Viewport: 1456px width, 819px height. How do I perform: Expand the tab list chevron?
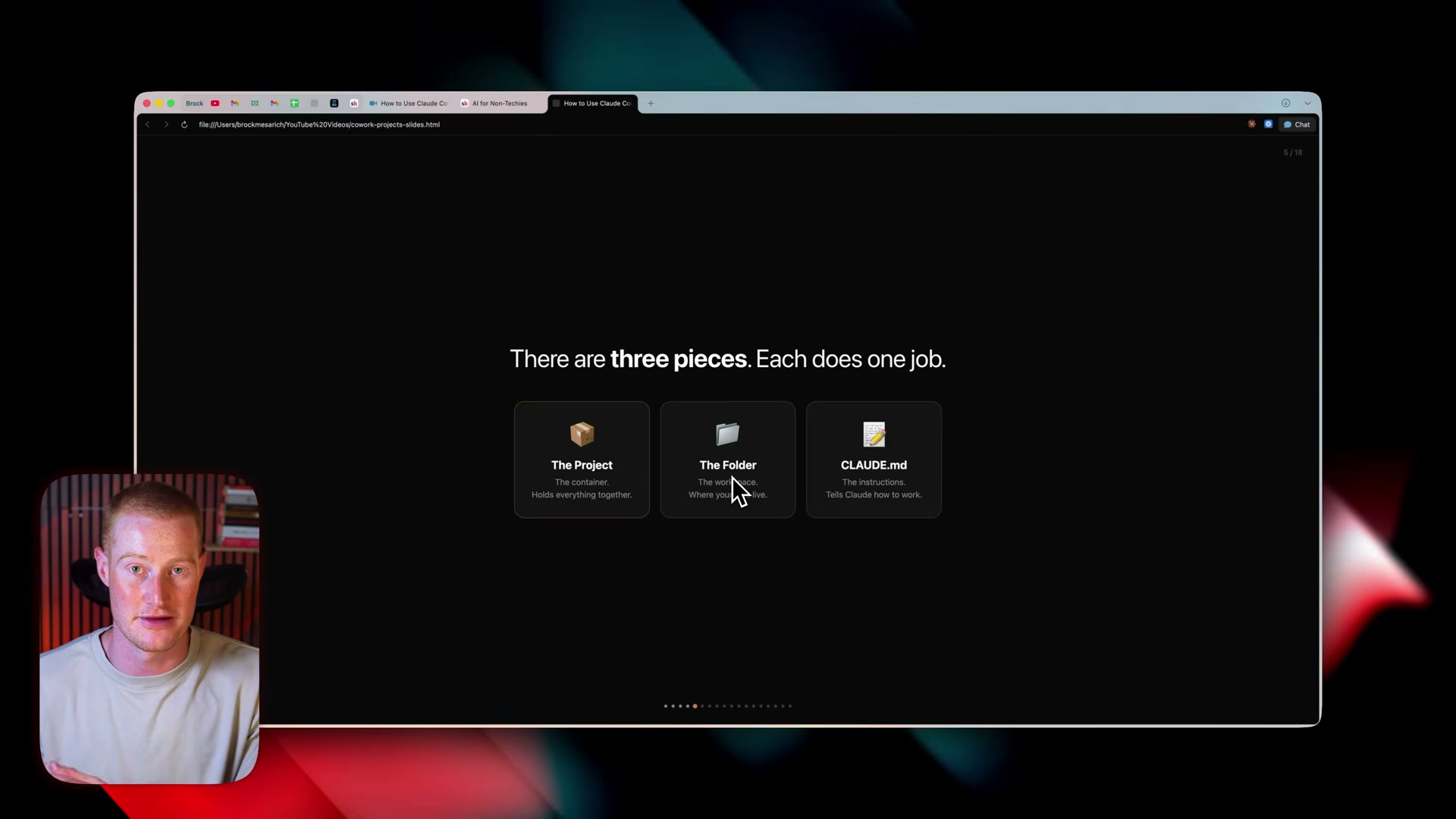[x=1307, y=103]
